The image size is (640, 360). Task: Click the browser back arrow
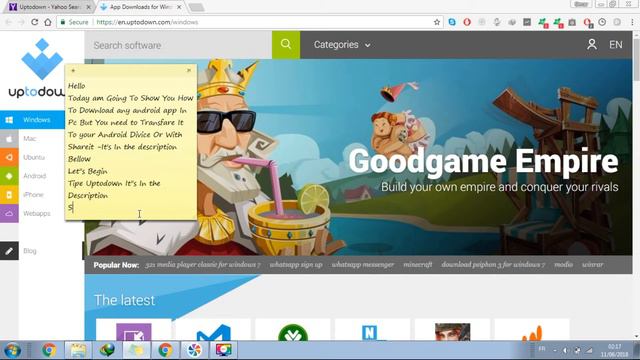[9, 22]
